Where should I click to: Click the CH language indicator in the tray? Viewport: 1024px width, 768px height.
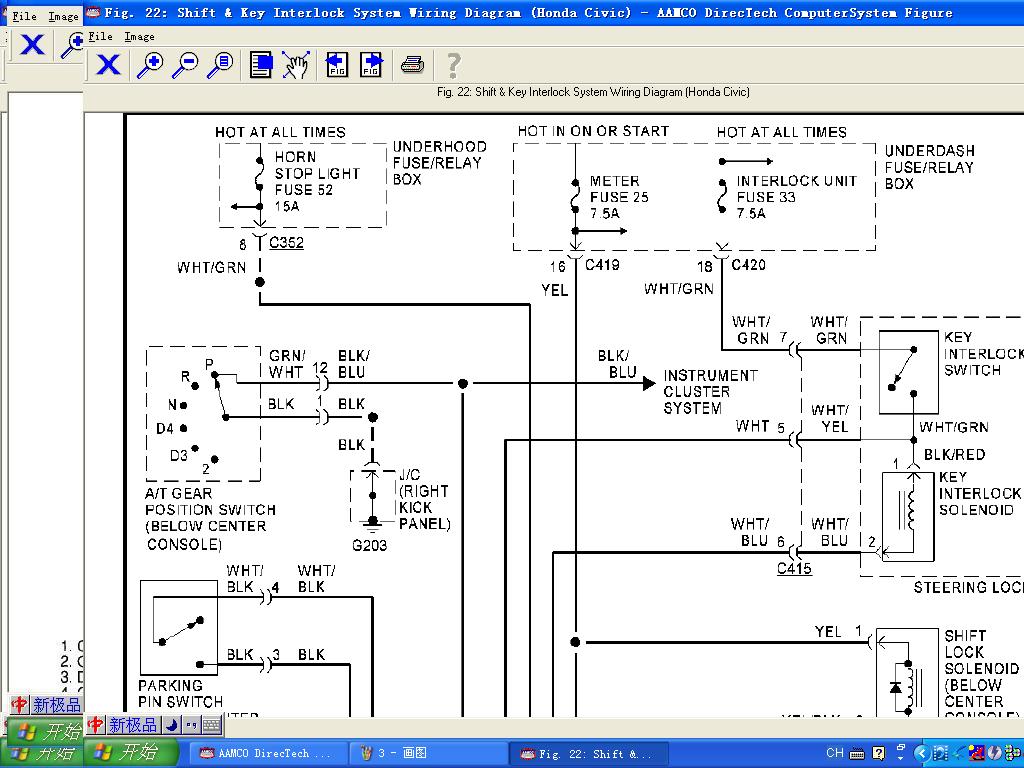[835, 753]
